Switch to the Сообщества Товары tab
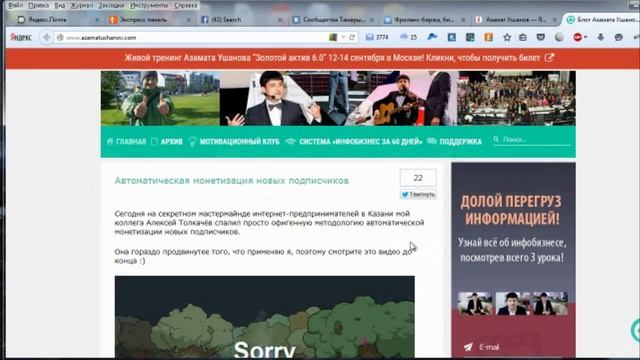This screenshot has height=360, width=640. (334, 20)
